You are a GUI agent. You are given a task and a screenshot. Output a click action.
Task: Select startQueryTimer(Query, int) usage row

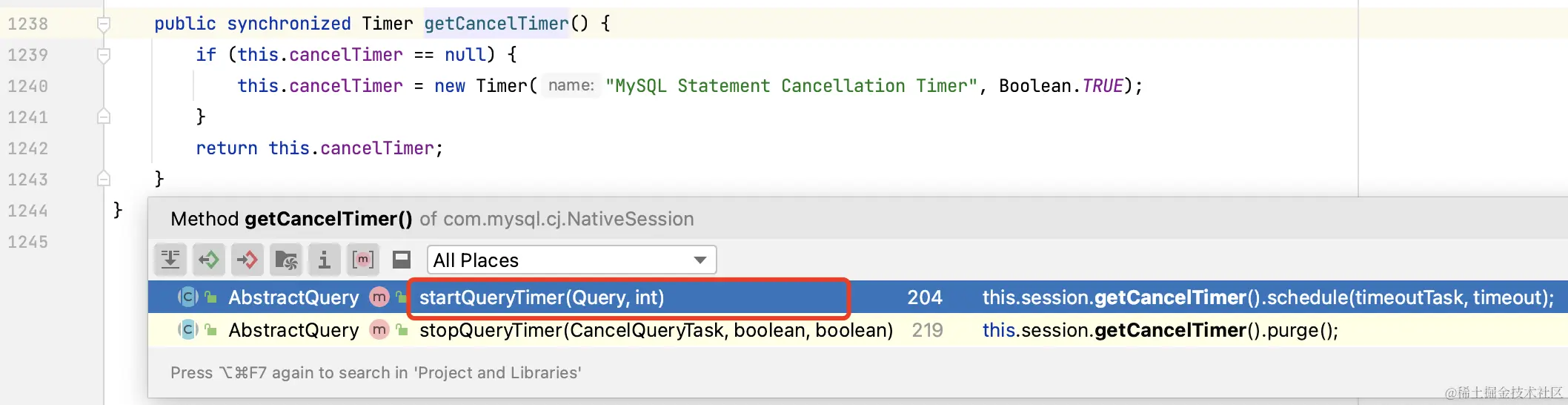tap(857, 297)
